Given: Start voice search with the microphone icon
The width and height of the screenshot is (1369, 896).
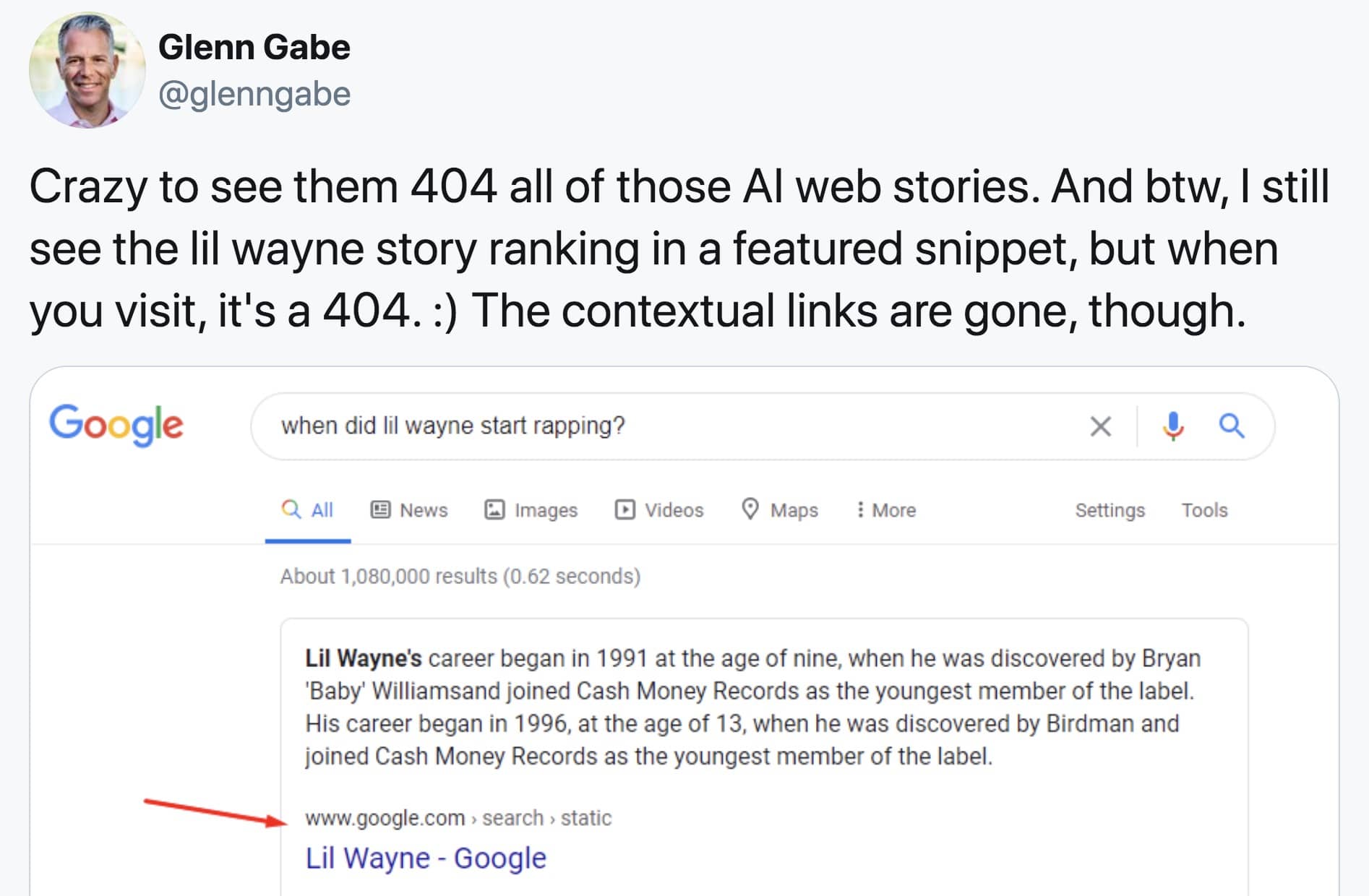Looking at the screenshot, I should pyautogui.click(x=1172, y=426).
